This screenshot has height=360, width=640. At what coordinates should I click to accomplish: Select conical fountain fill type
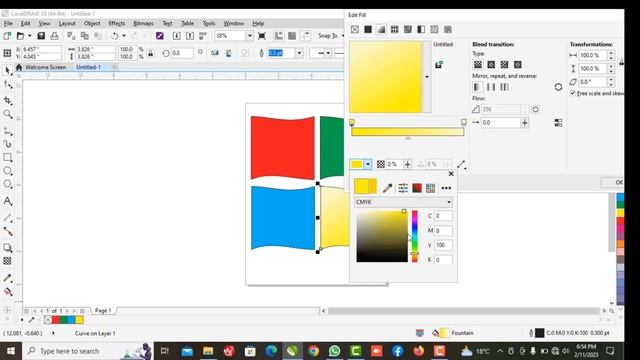click(504, 64)
